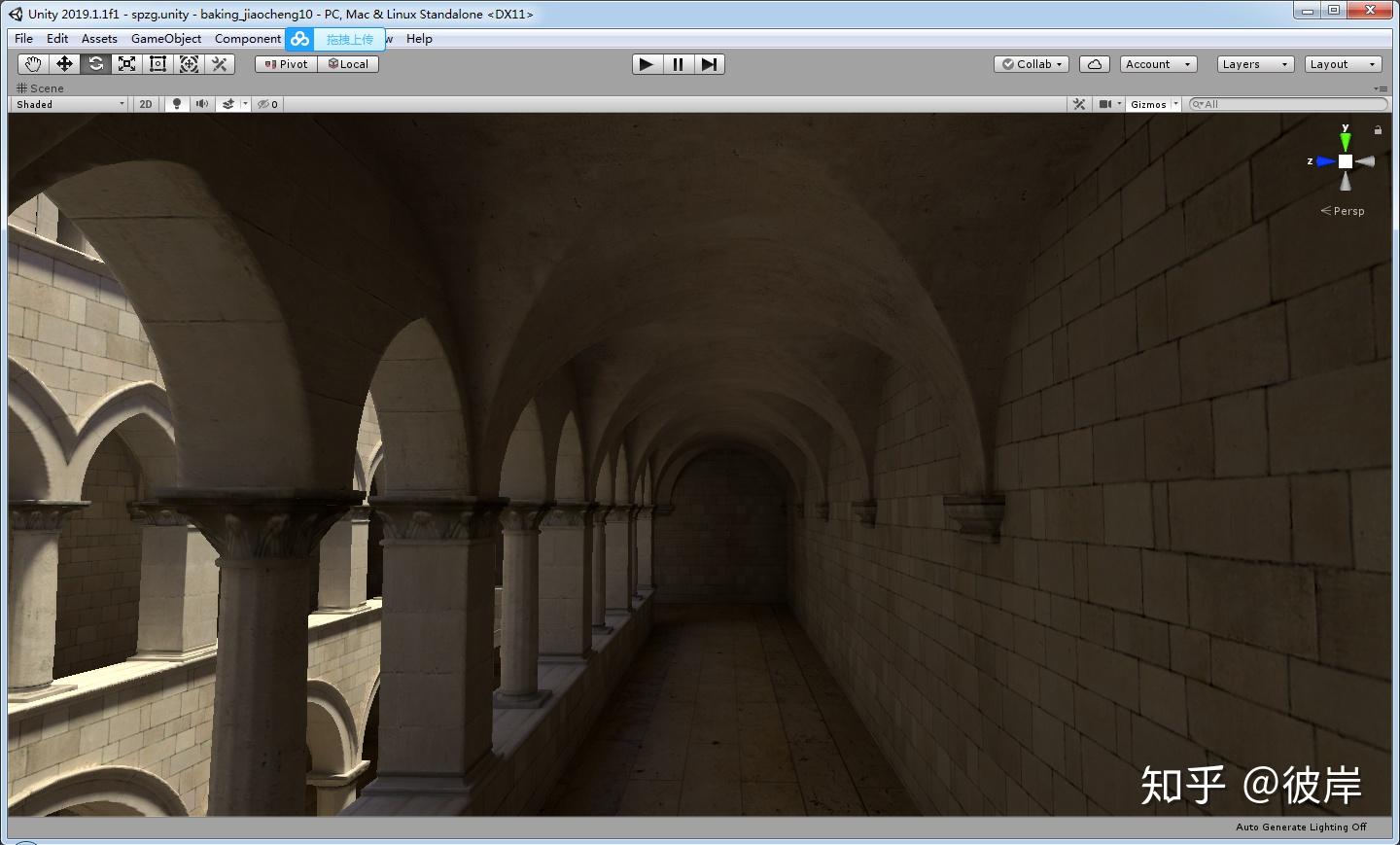The width and height of the screenshot is (1400, 845).
Task: Expand the Layers dropdown
Action: click(1254, 64)
